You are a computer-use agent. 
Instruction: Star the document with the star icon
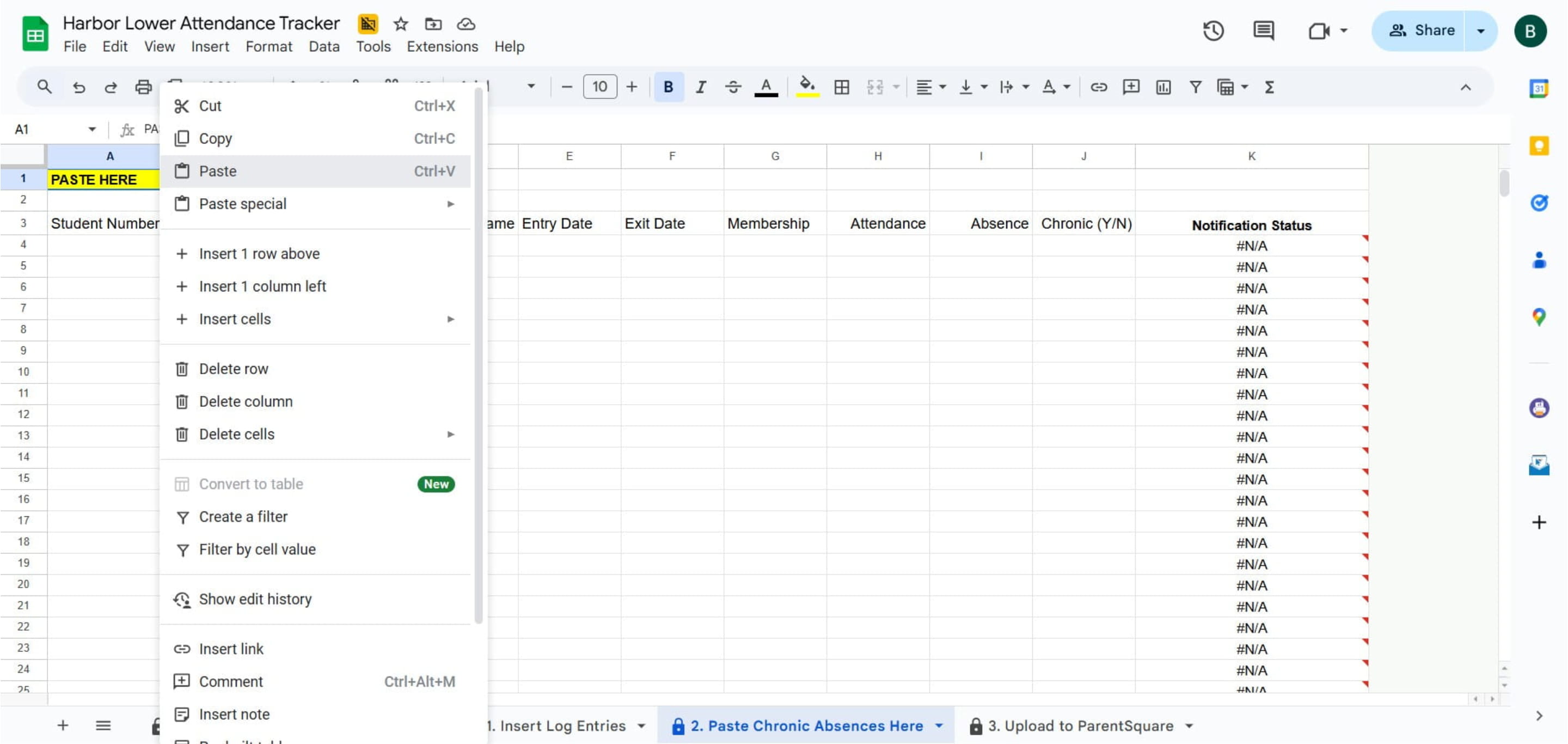point(400,24)
